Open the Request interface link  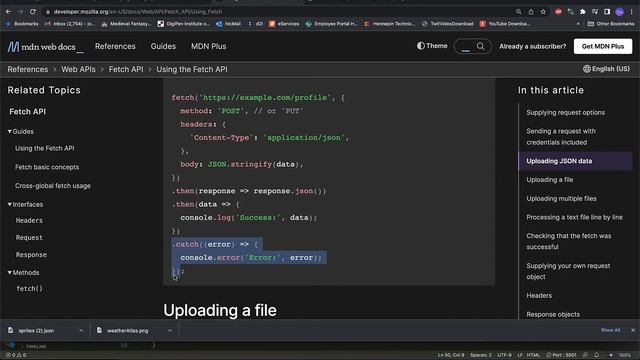[29, 238]
